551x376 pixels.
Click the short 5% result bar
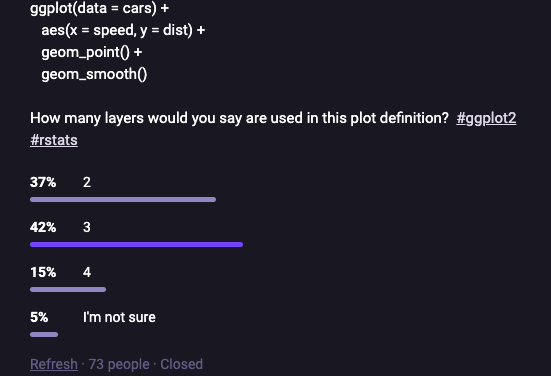(x=44, y=335)
